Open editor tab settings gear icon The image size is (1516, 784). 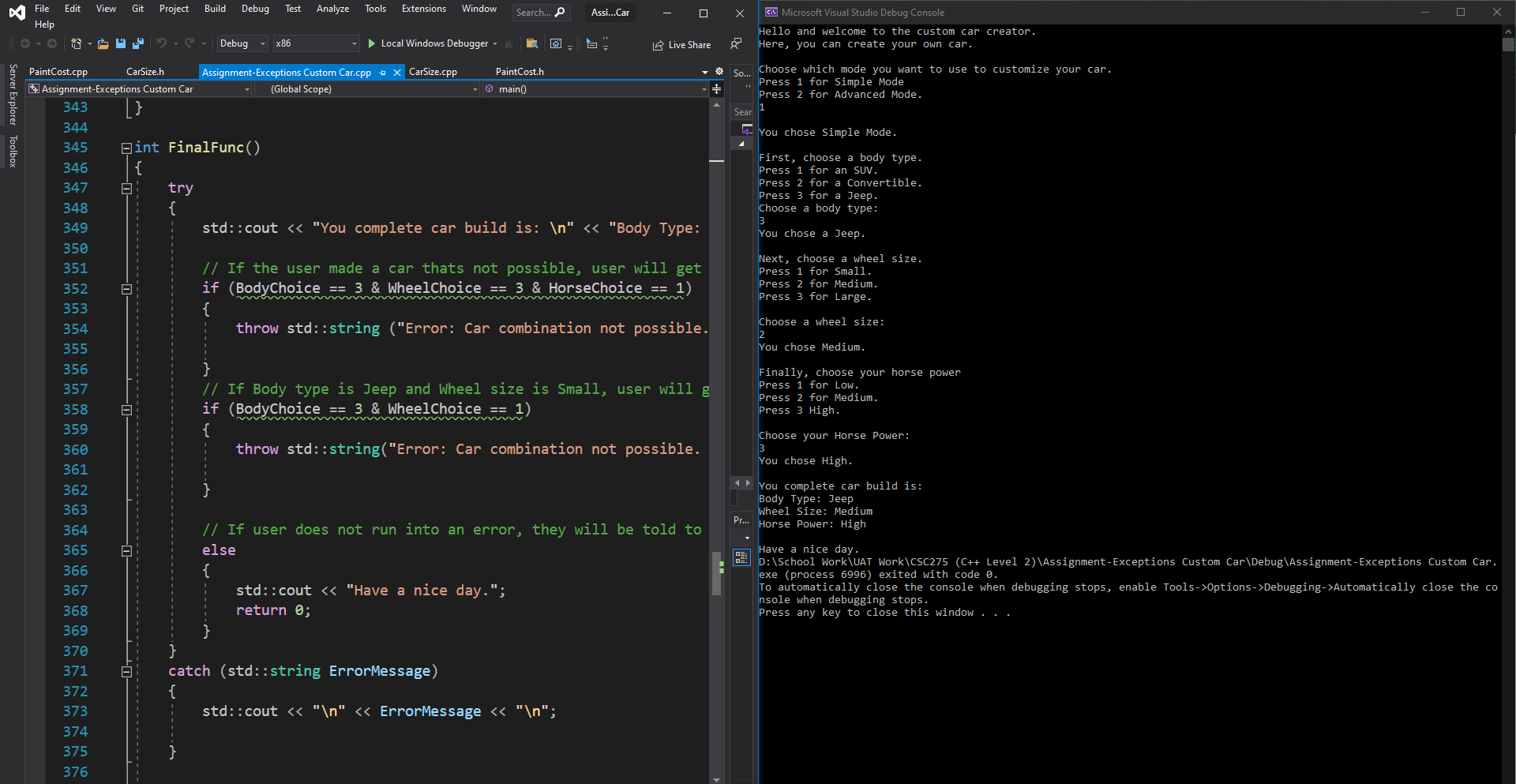[719, 71]
